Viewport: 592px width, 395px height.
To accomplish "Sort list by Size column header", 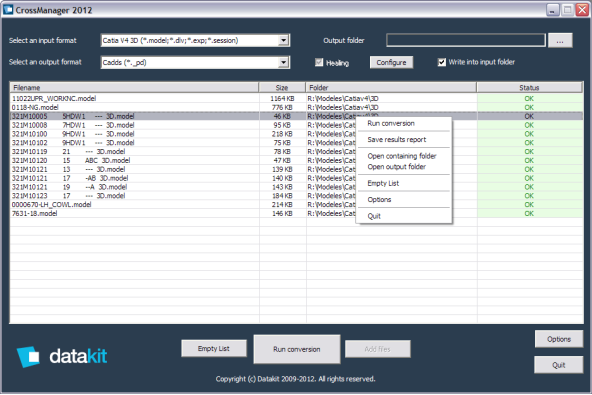I will point(282,88).
